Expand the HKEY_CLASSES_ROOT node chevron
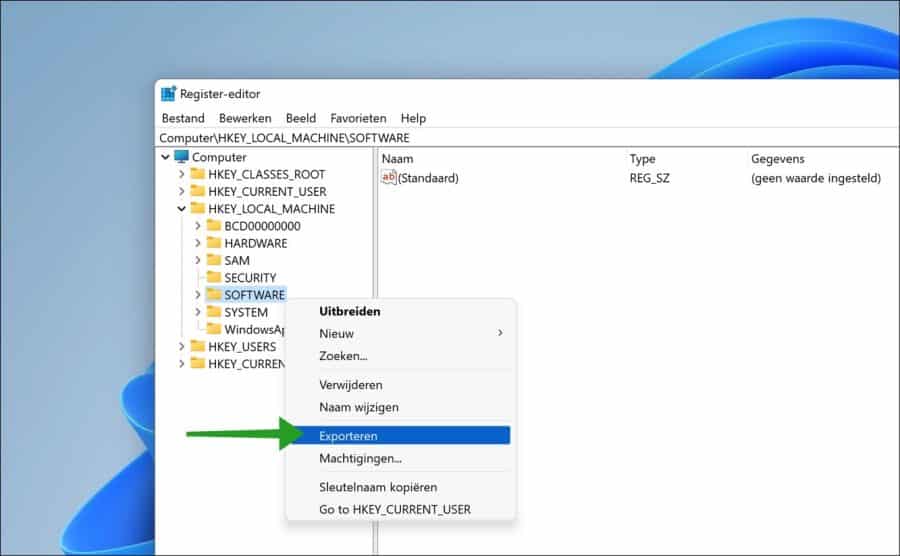Viewport: 900px width, 556px height. click(181, 174)
